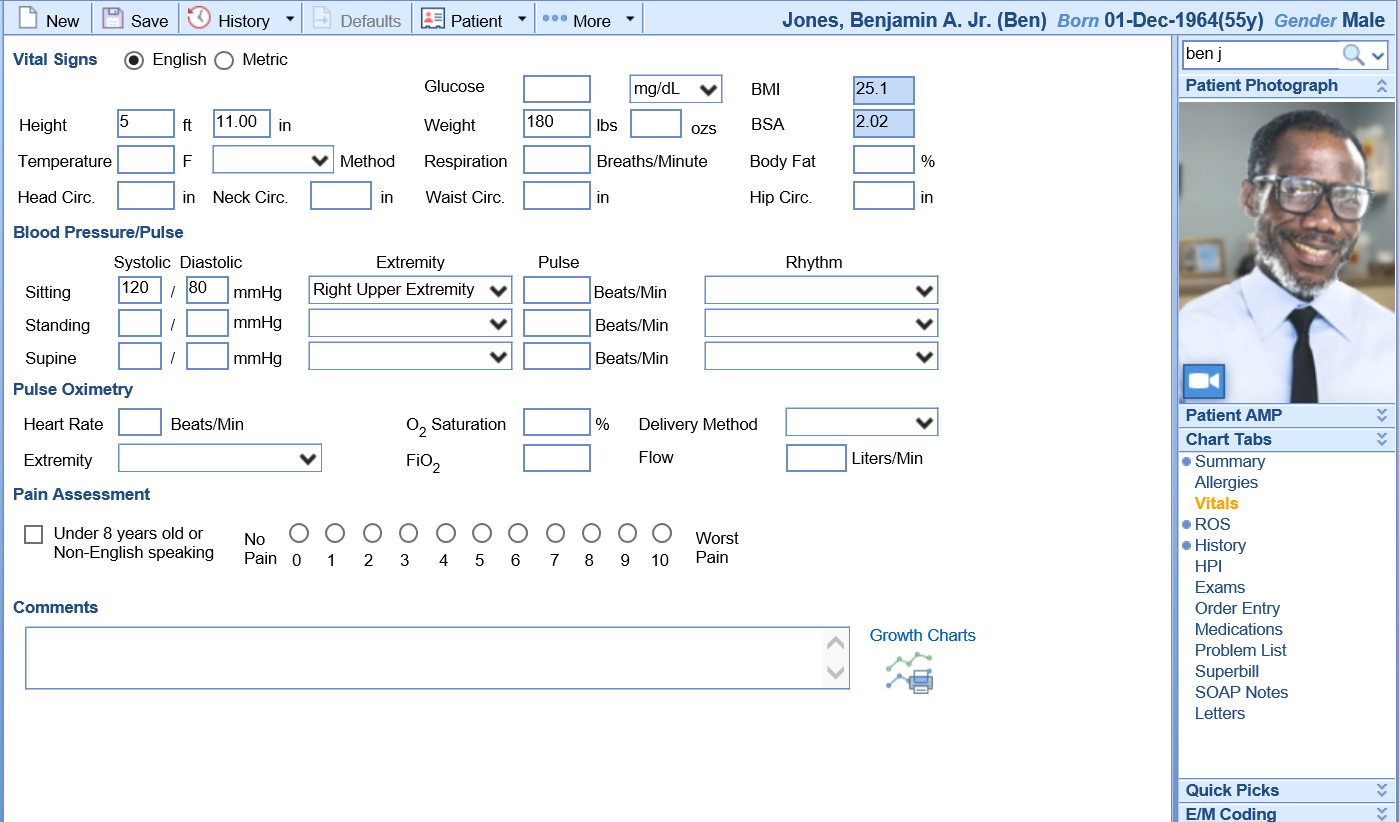Open the oxygen Delivery Method dropdown

(862, 423)
